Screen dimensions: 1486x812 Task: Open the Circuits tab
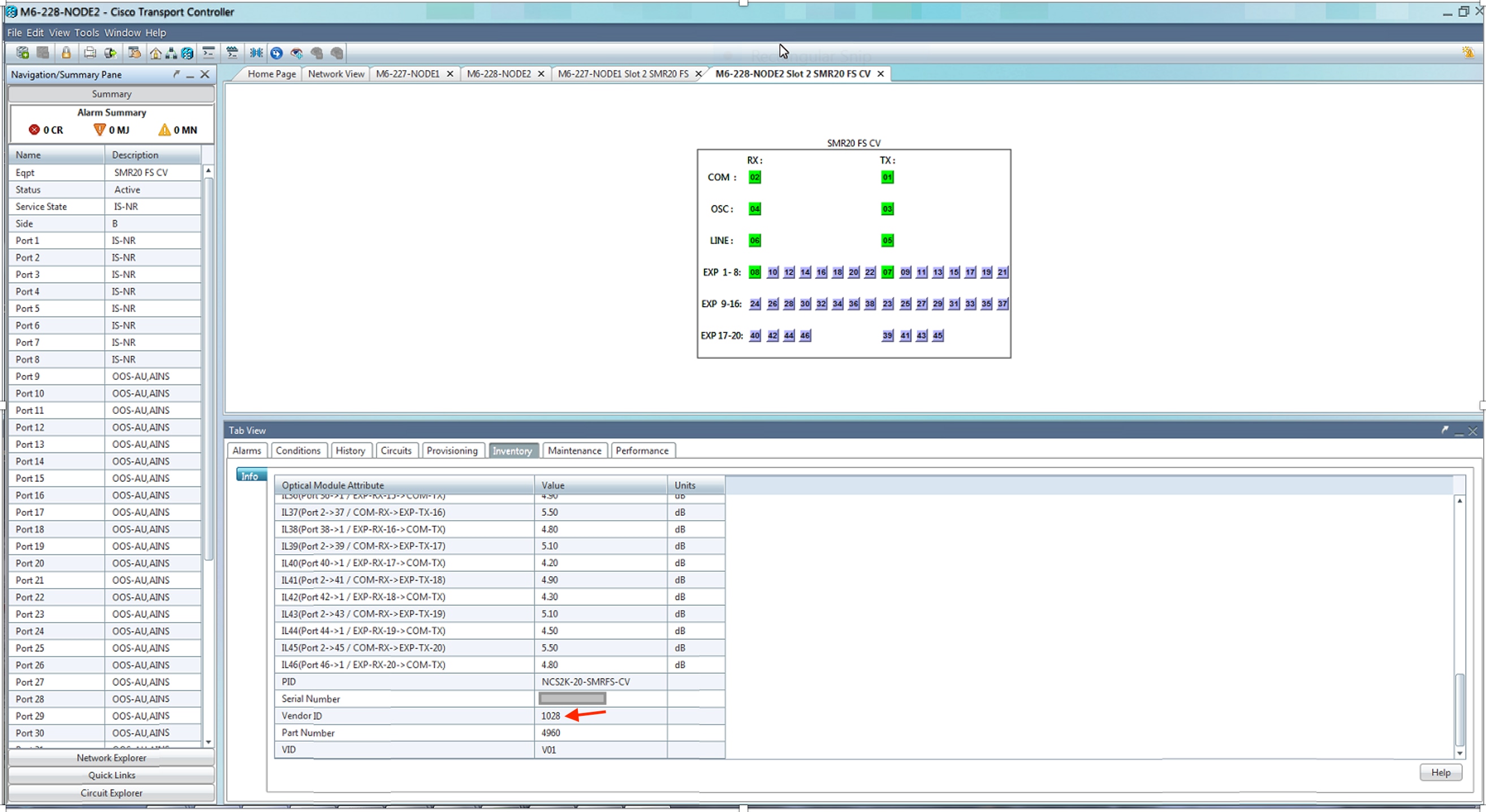(x=396, y=451)
